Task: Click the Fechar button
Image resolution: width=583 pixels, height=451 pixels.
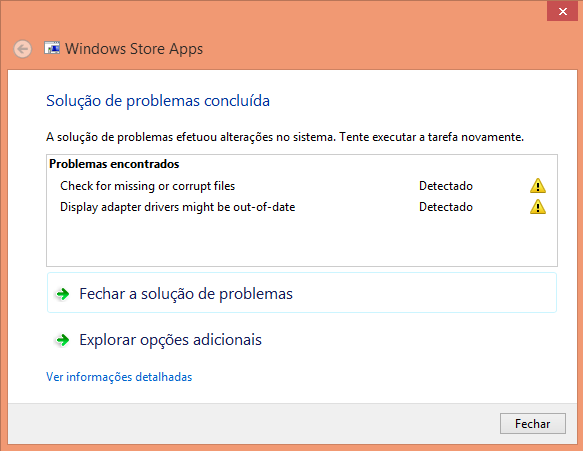Action: coord(532,423)
